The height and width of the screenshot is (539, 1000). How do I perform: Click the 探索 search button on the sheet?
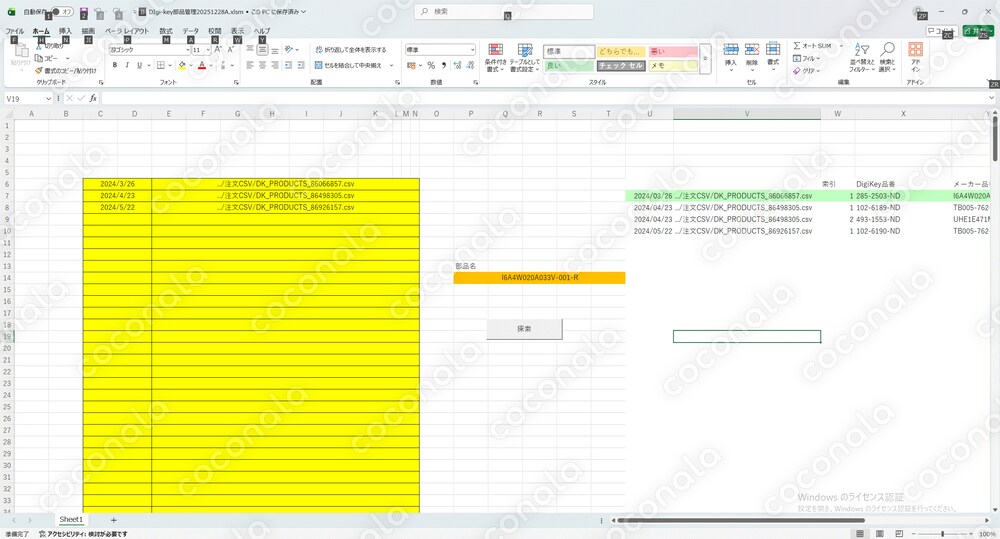tap(524, 329)
